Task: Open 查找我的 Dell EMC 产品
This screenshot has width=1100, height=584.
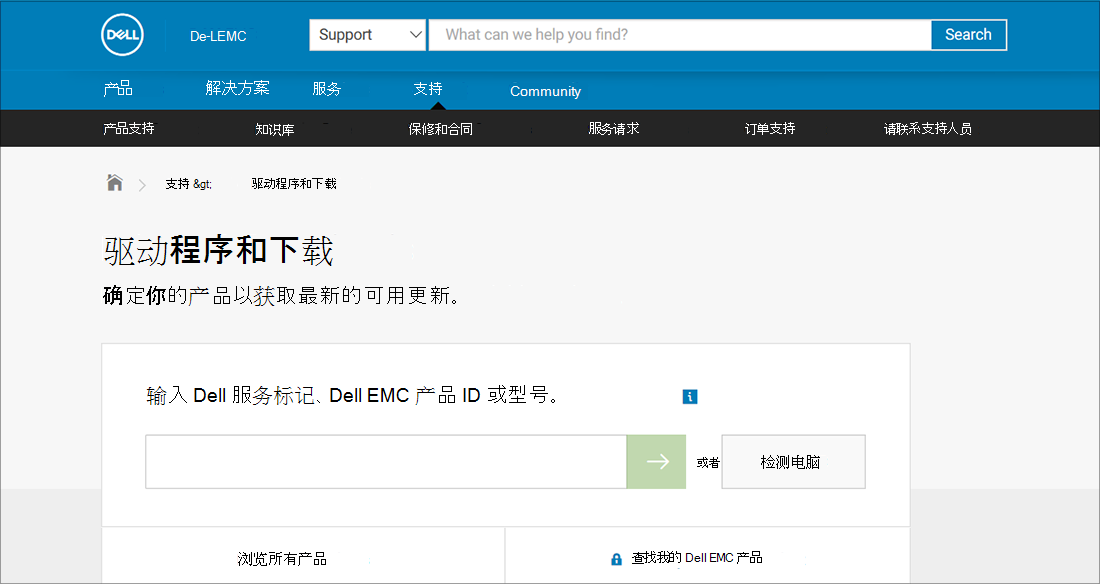Action: click(697, 558)
